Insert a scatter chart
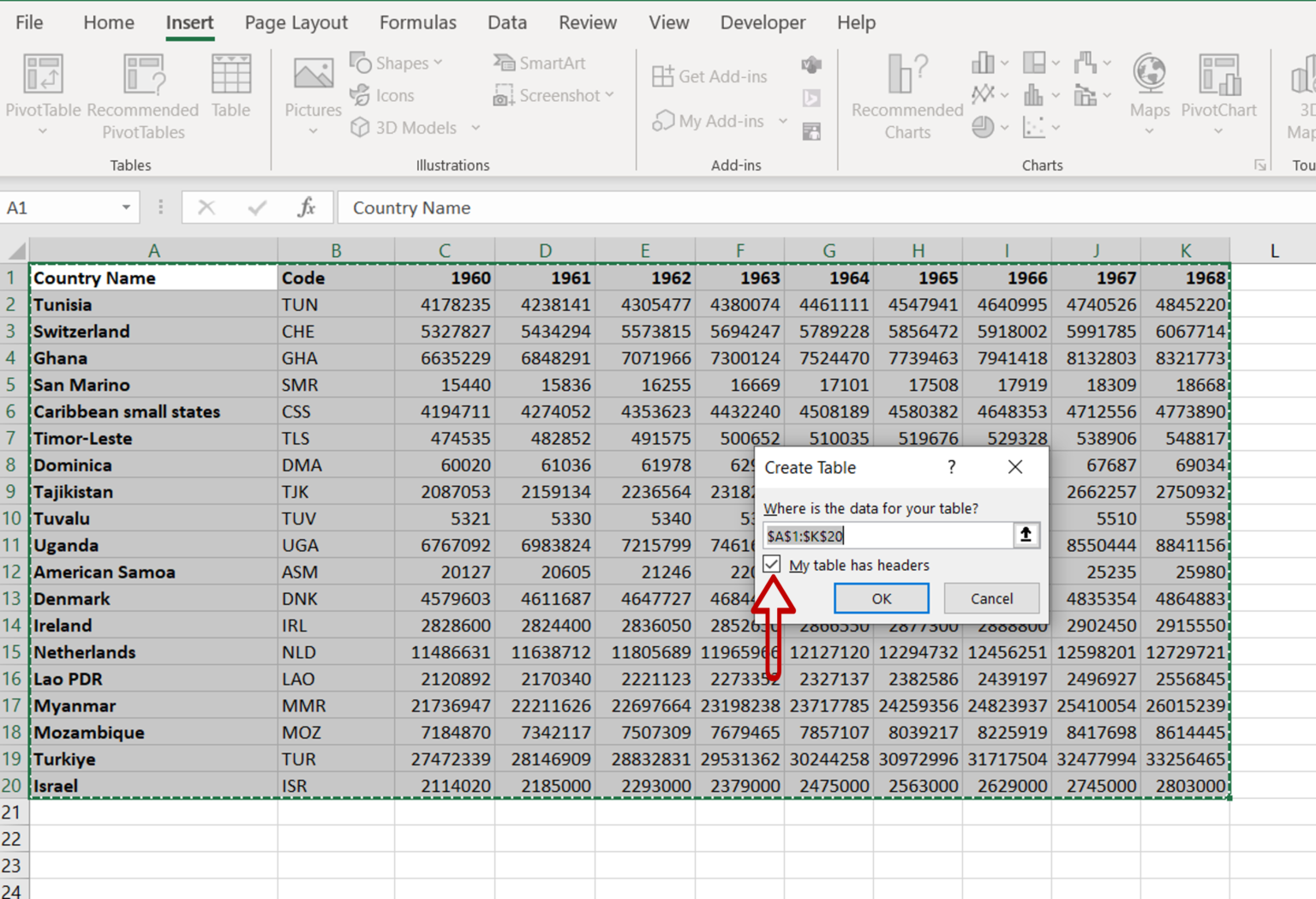 (1032, 127)
